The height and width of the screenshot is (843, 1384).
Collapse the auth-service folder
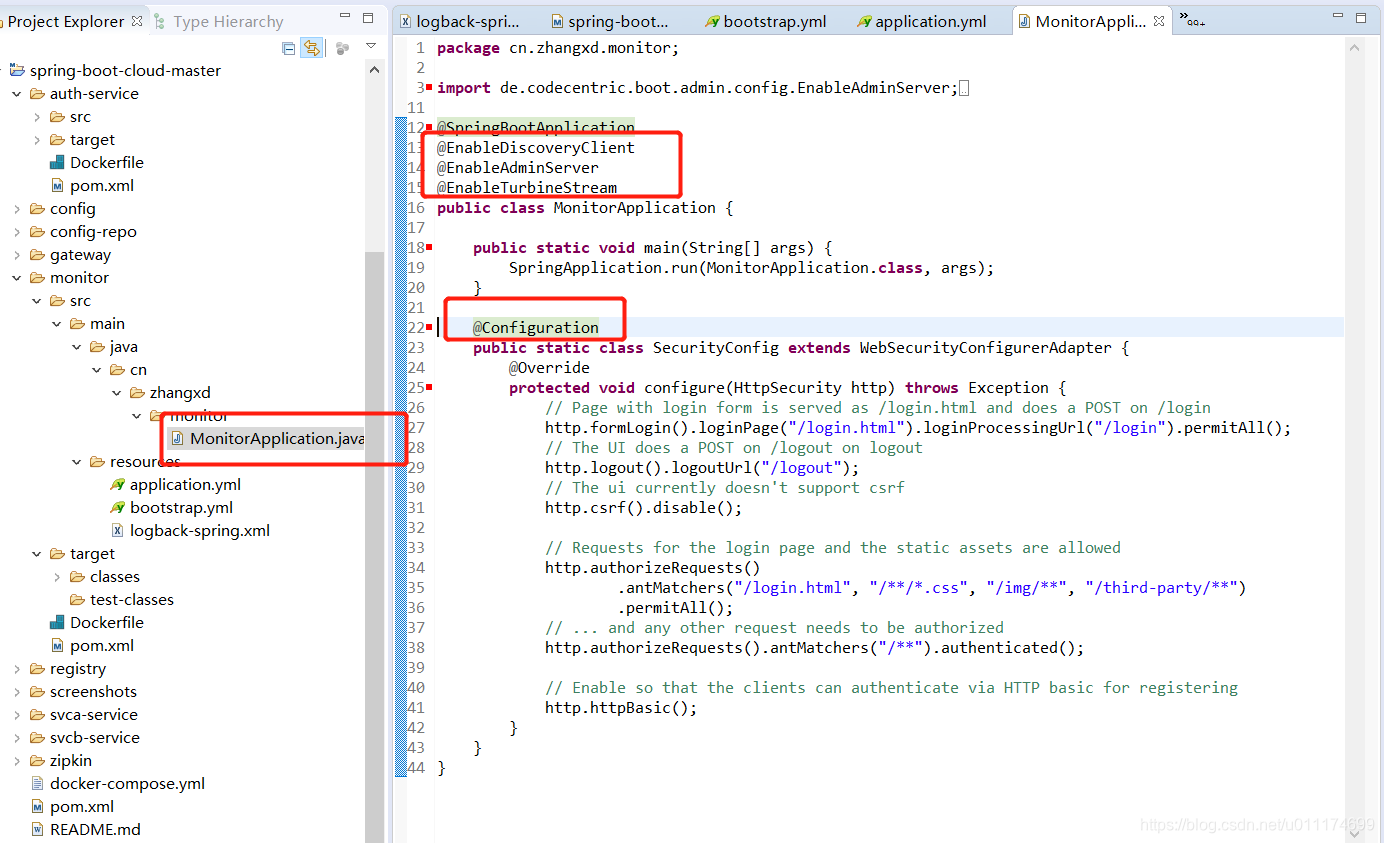(17, 93)
